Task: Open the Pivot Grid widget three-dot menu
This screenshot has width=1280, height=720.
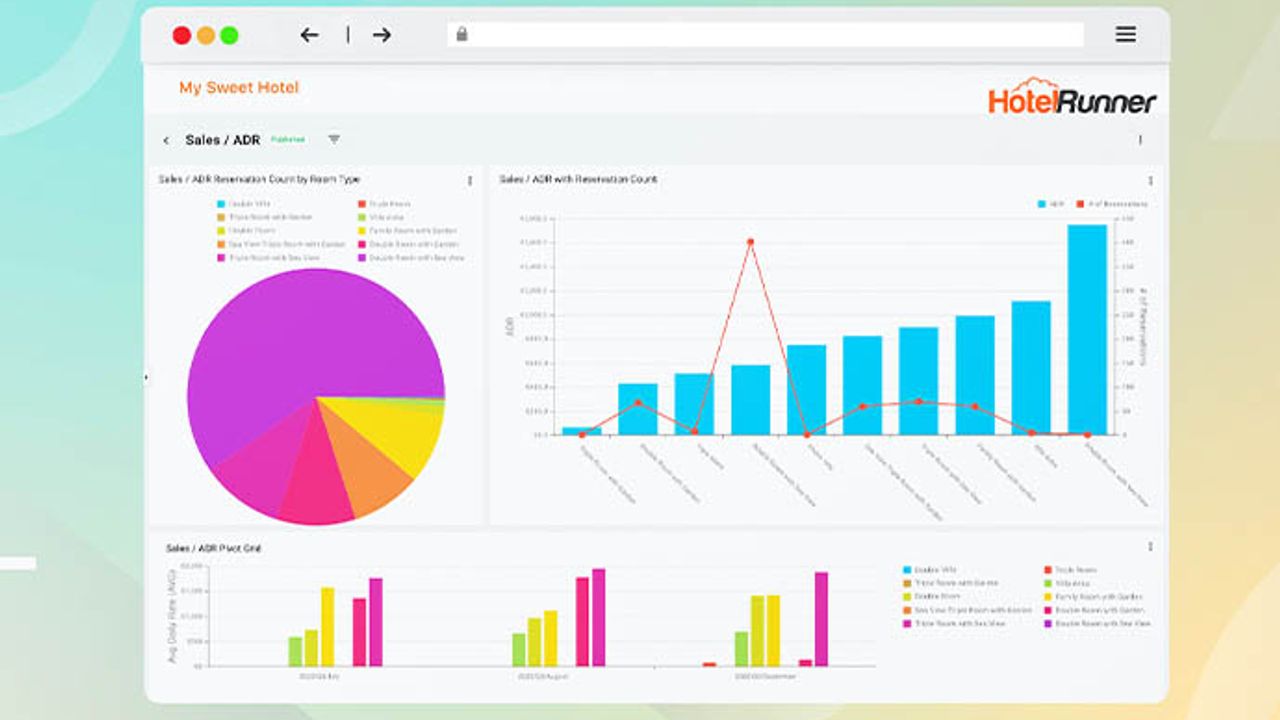Action: point(1150,547)
